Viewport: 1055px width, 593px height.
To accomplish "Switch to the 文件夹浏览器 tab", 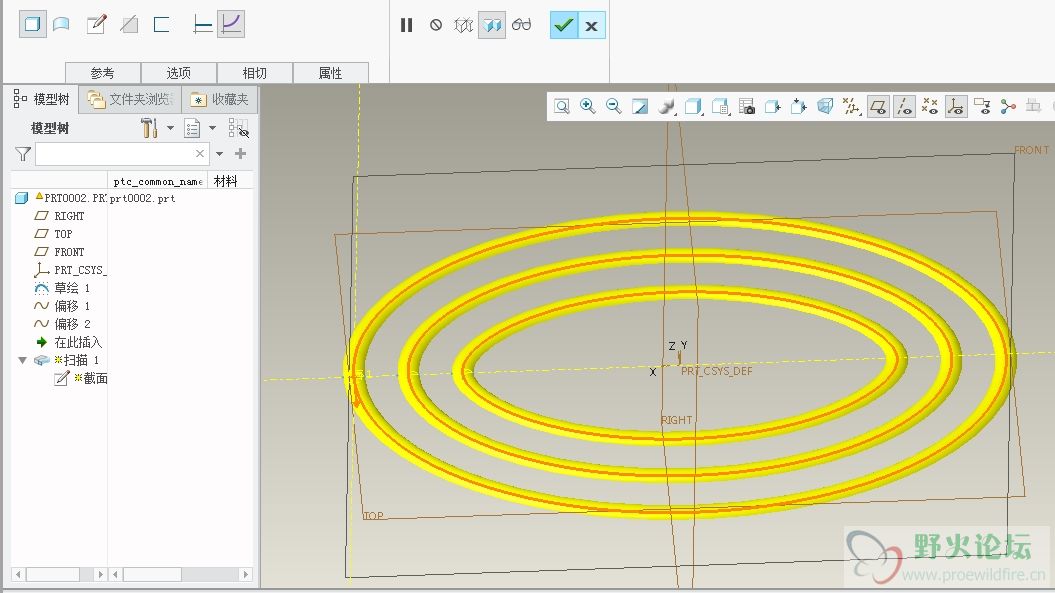I will tap(131, 100).
